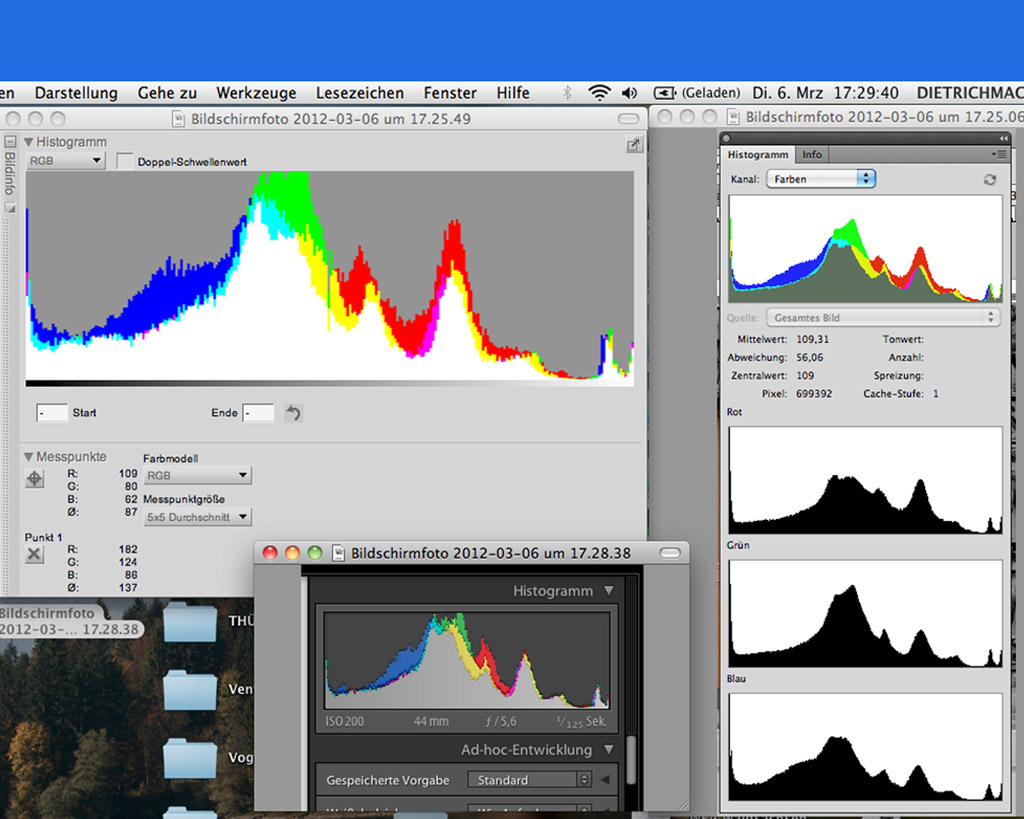Screen dimensions: 1024x819
Task: Click the Vog folder icon on desktop
Action: 190,758
